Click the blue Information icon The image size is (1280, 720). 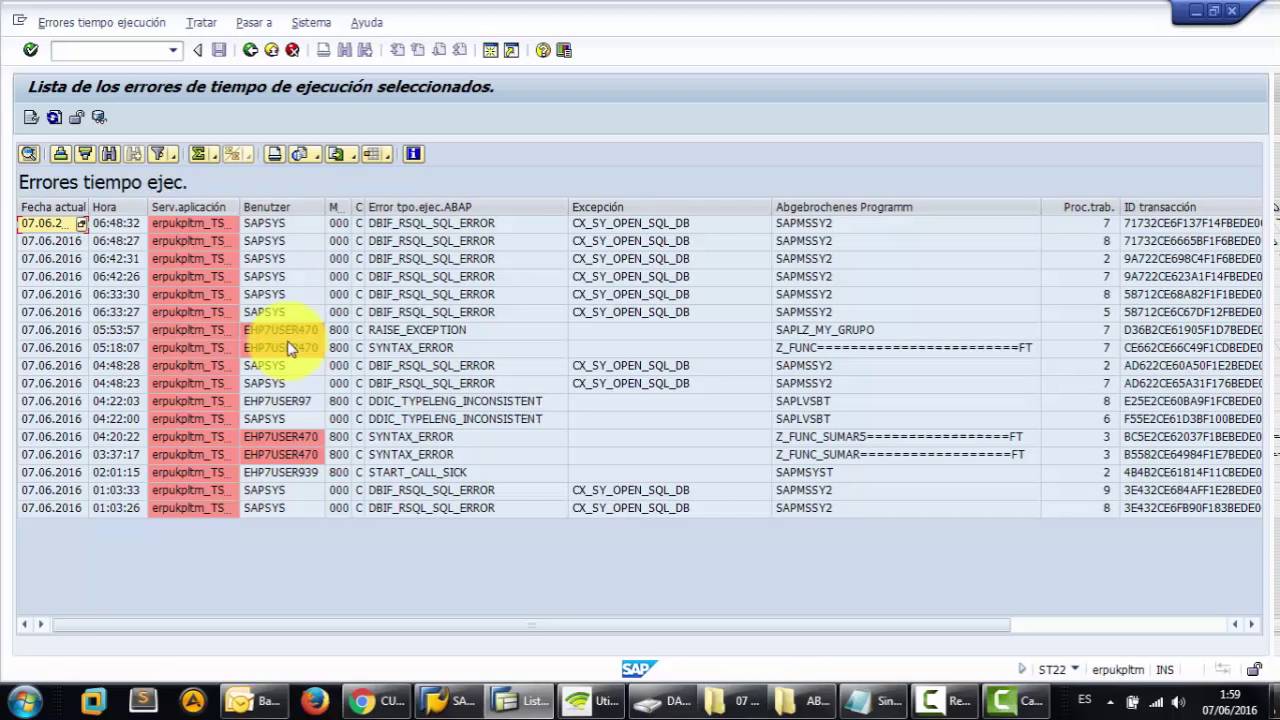(x=413, y=154)
